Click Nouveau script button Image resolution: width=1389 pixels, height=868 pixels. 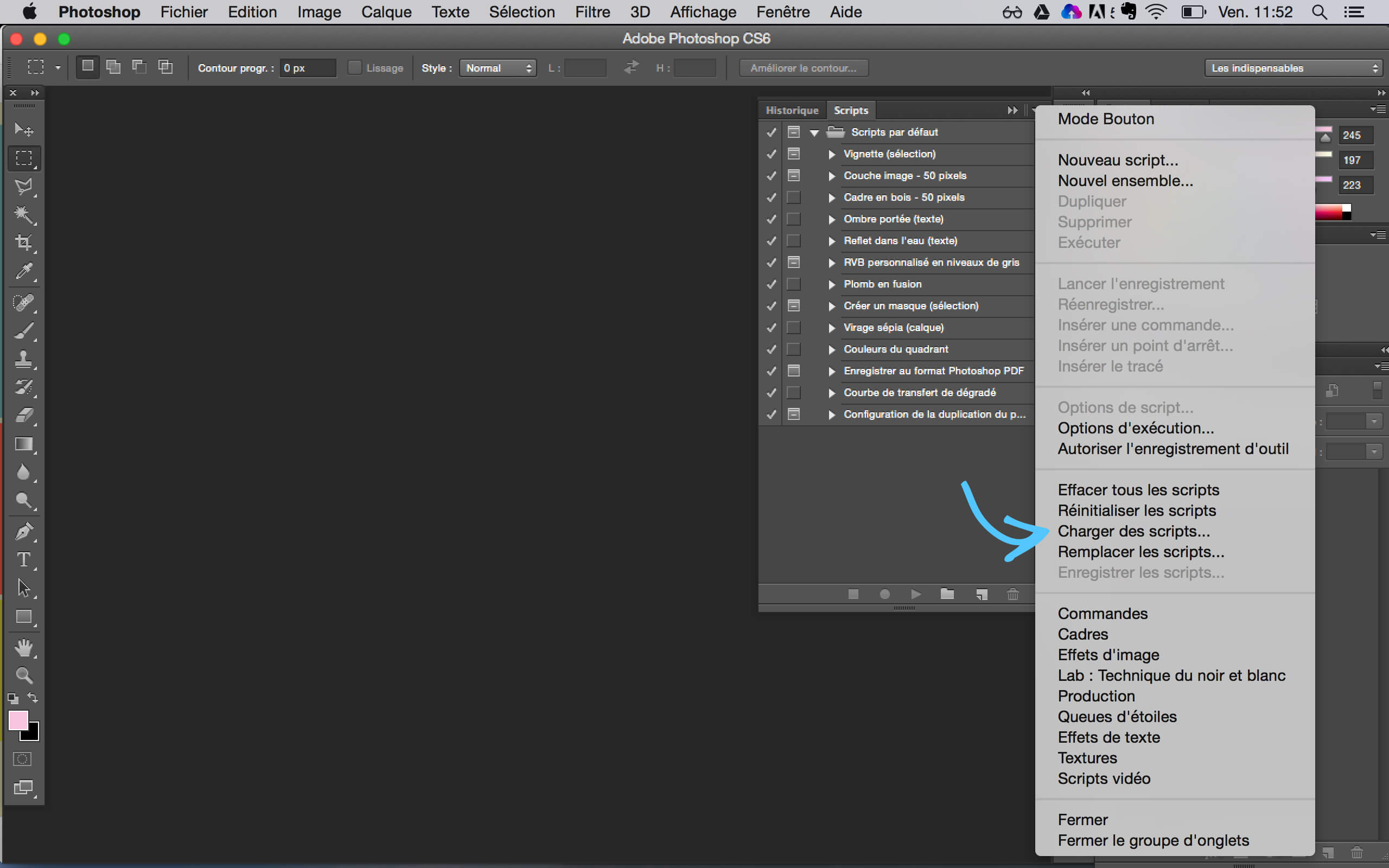point(1118,159)
